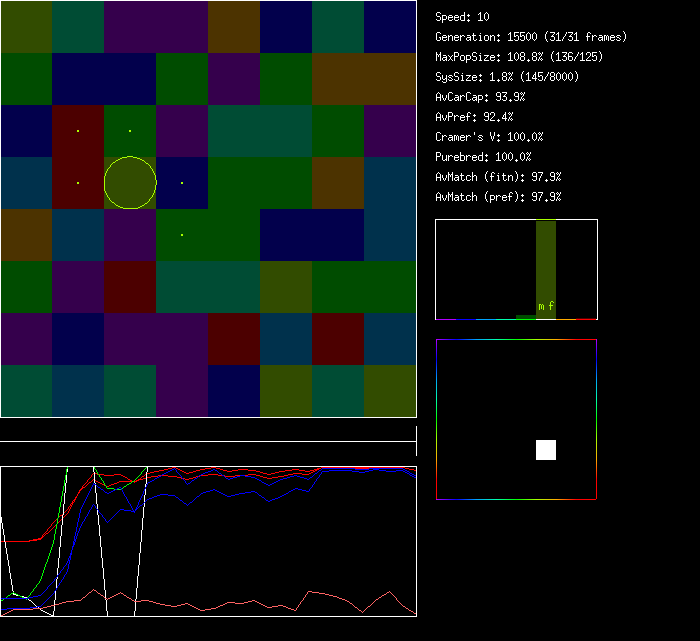
Task: Click the large yellow circle on the grid
Action: click(131, 183)
